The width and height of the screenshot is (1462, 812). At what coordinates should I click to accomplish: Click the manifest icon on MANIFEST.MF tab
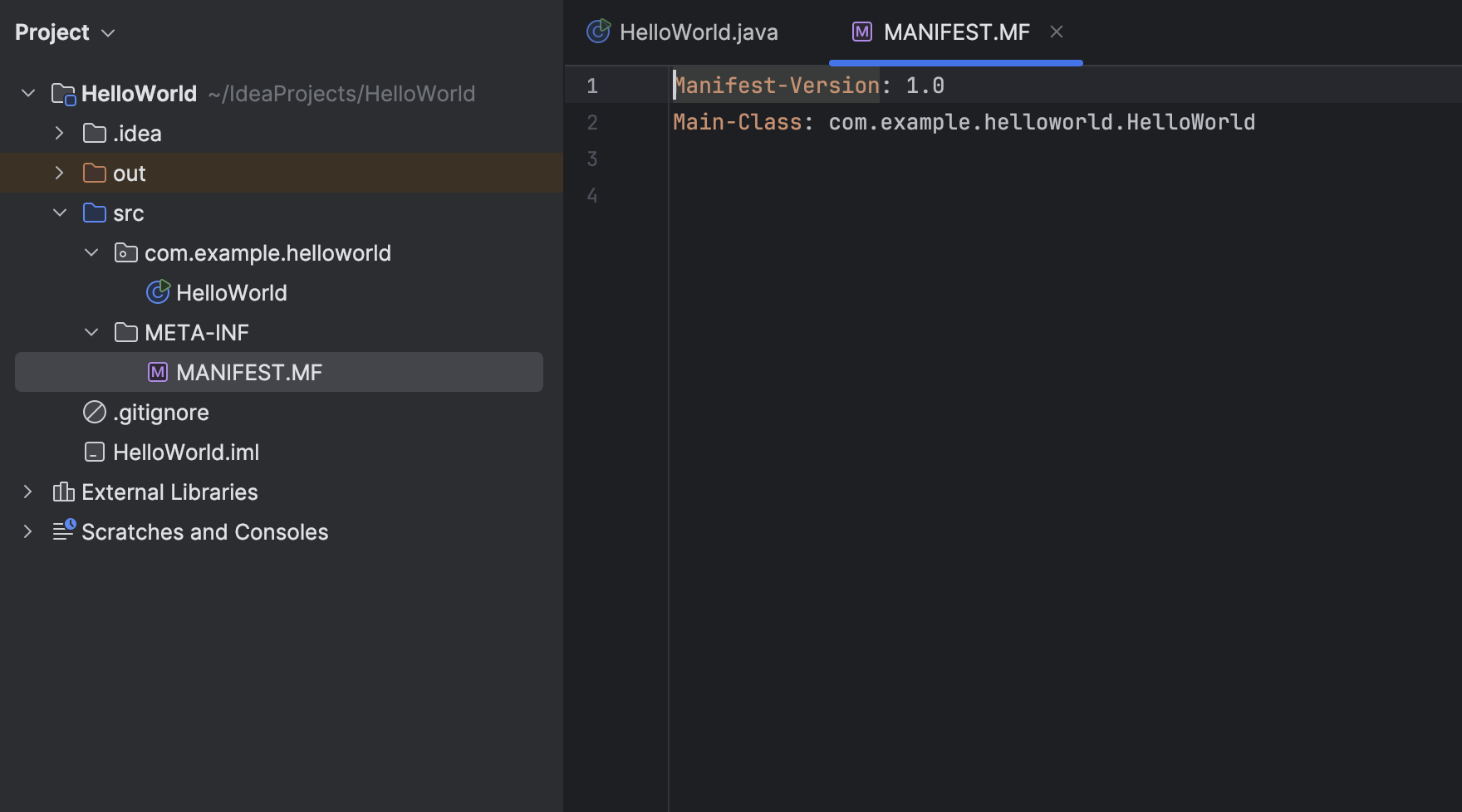[862, 32]
